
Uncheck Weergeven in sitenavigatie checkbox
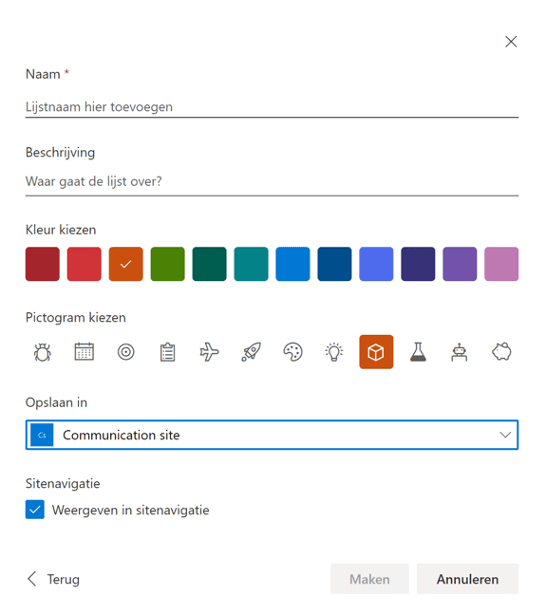pos(35,509)
